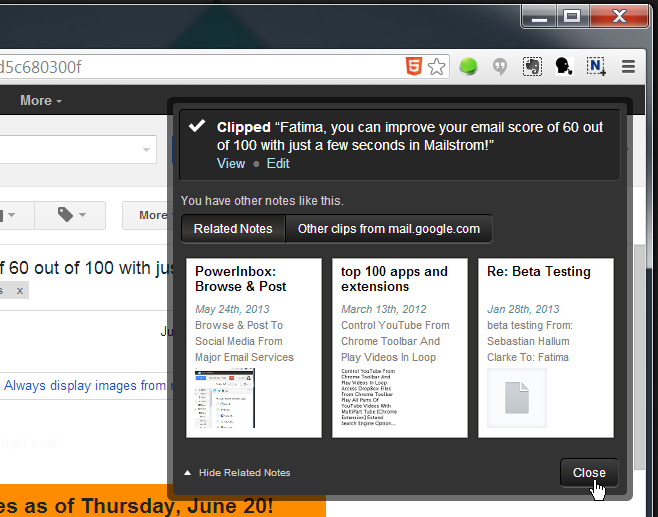
Task: Click the page vertical scrollbar
Action: point(640,357)
